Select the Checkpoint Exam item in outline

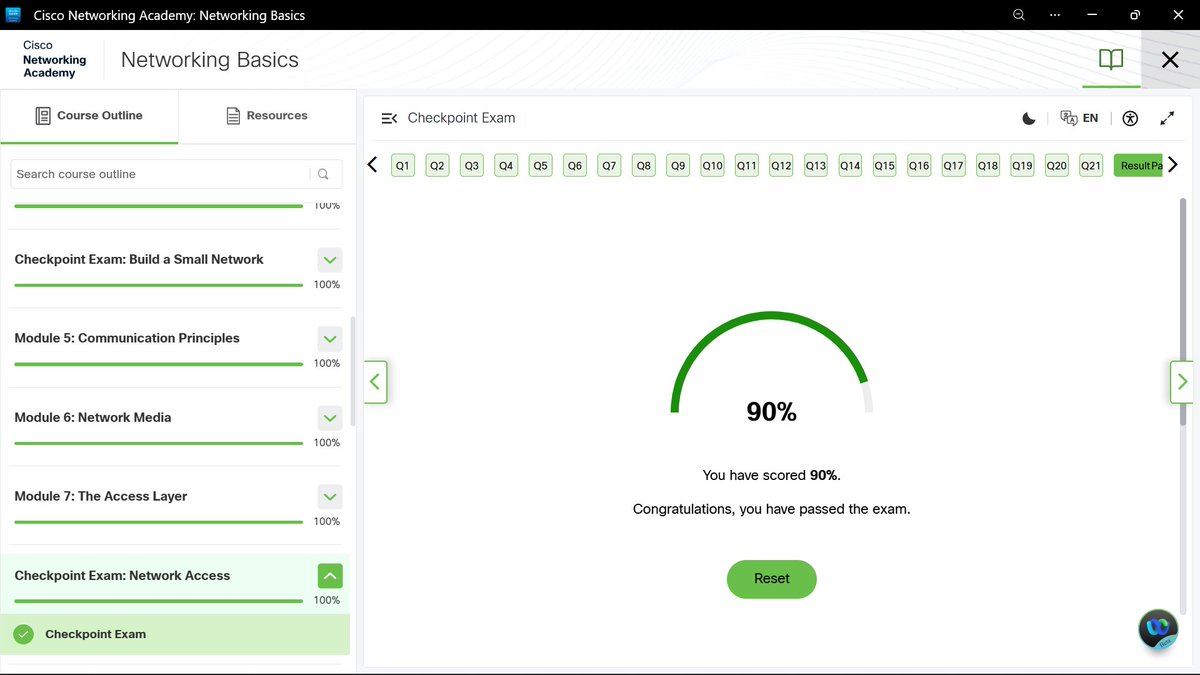coord(175,634)
